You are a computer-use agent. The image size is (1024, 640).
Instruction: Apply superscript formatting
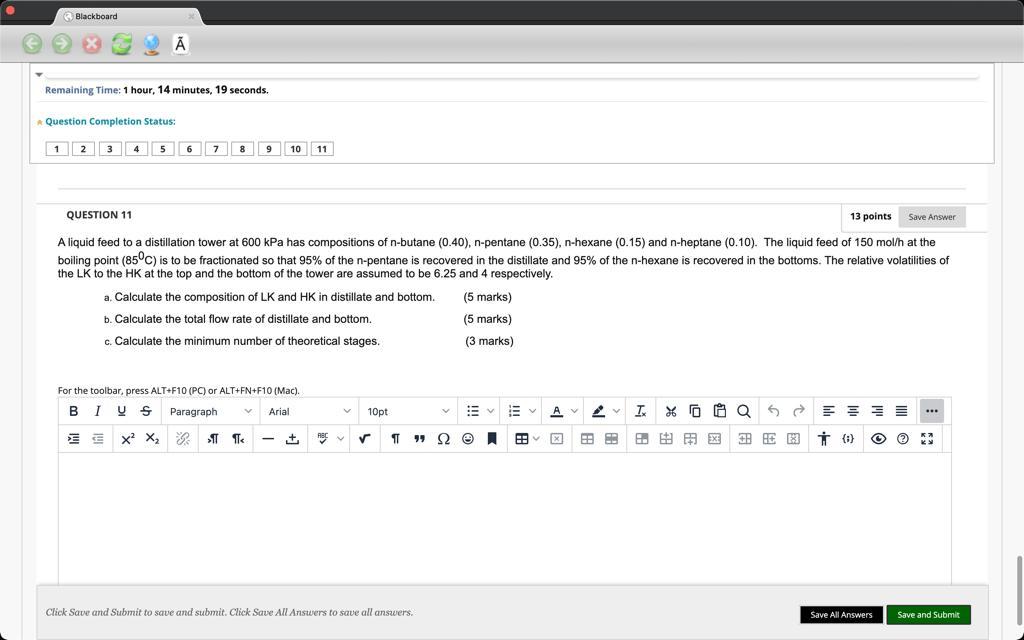[128, 438]
